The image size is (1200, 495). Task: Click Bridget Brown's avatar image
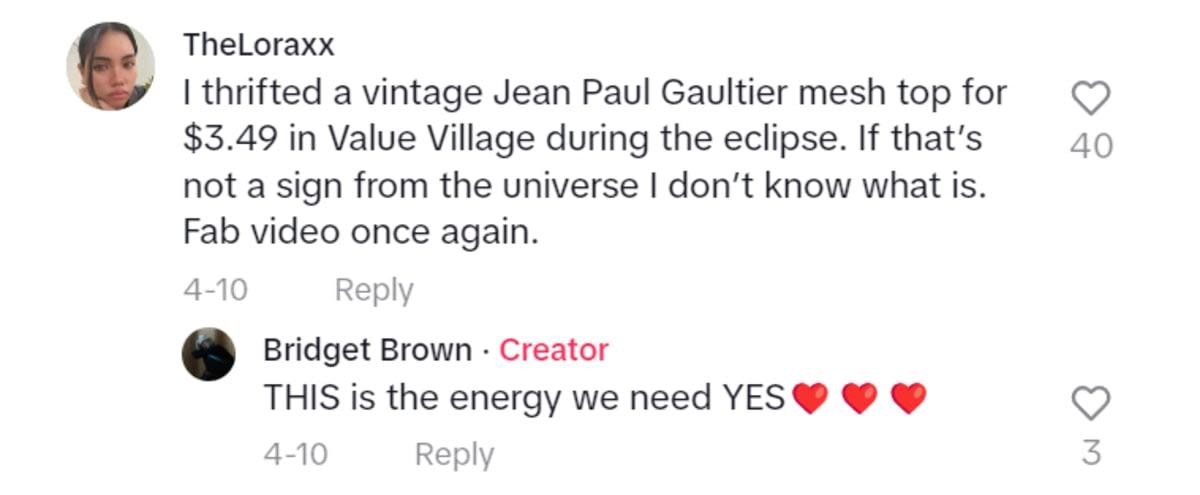tap(208, 353)
